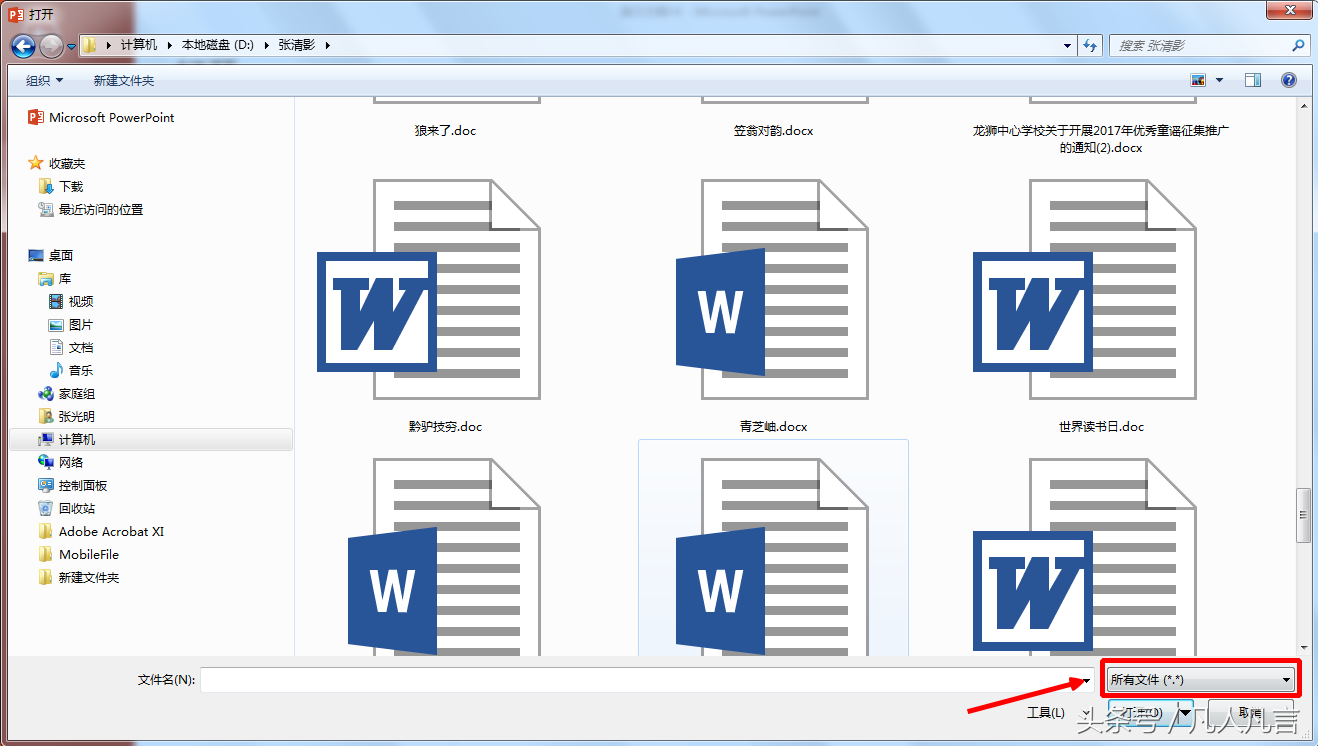Jump to 计算机 in the address bar
1318x746 pixels.
[139, 45]
